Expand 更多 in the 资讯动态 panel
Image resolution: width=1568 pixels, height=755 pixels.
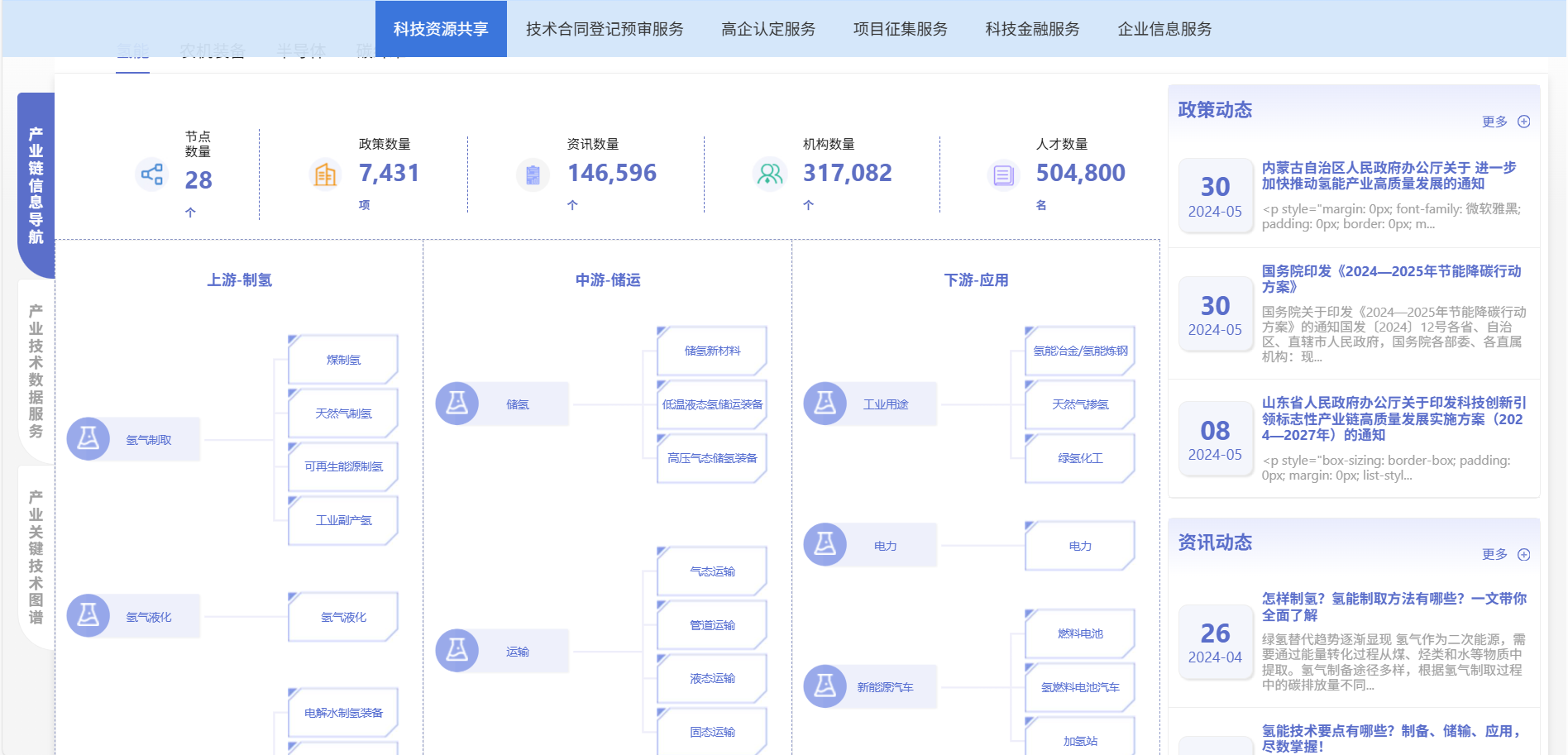[x=1505, y=554]
